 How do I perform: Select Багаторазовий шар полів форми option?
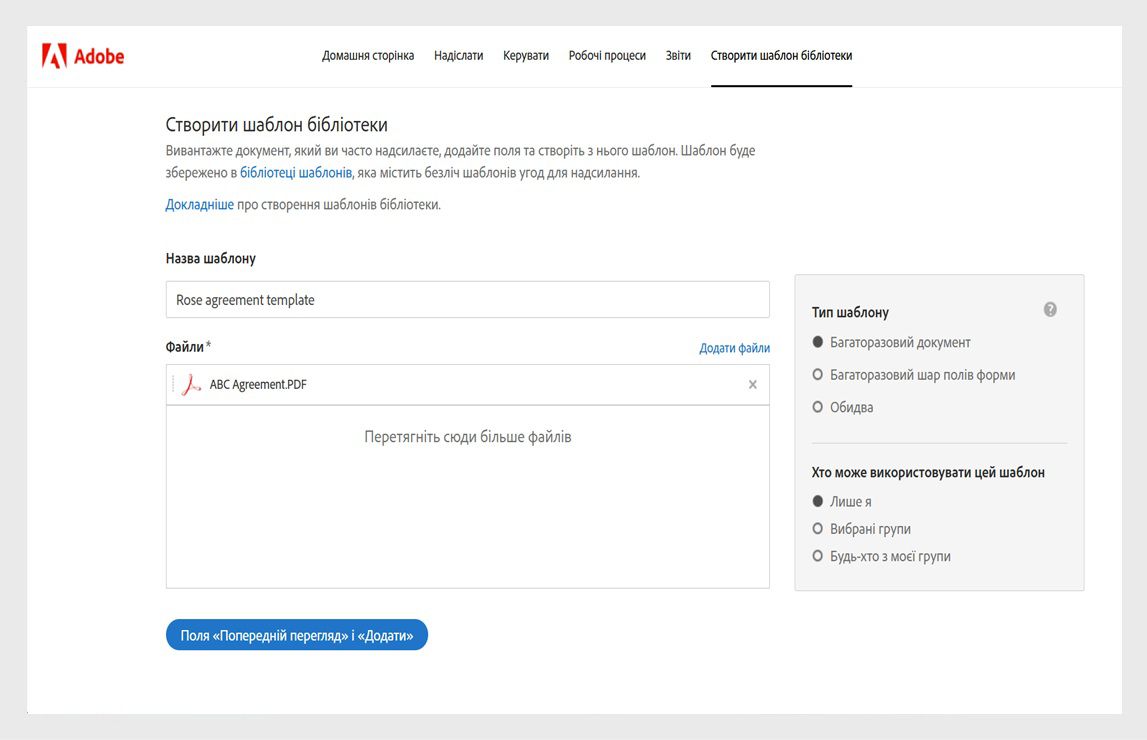(x=818, y=375)
